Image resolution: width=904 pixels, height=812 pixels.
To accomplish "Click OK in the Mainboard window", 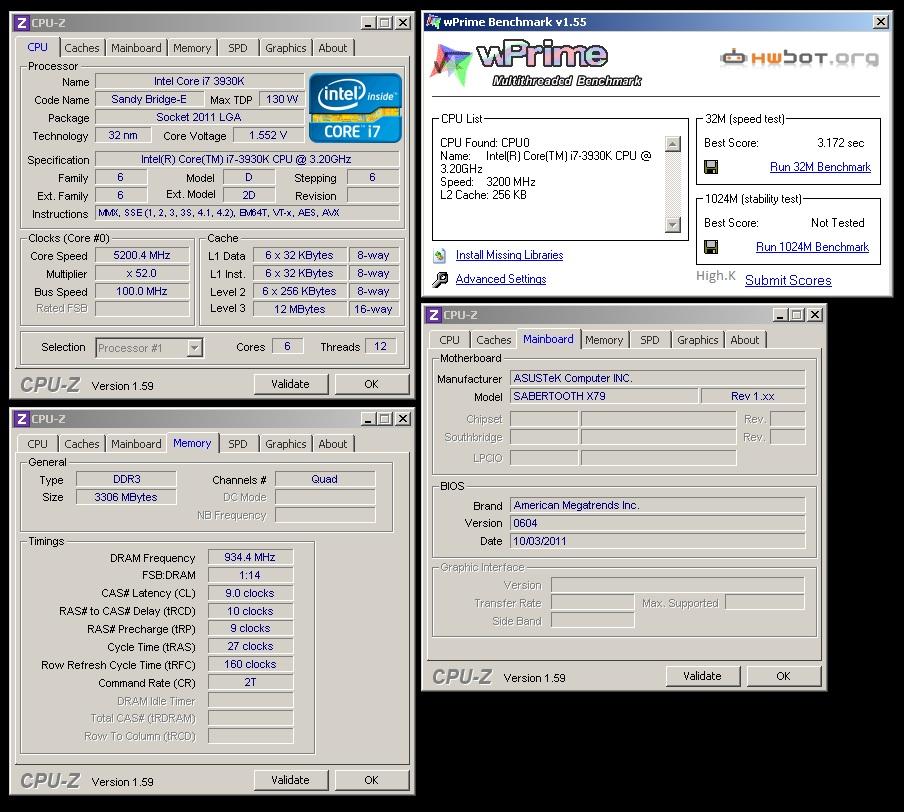I will click(783, 676).
